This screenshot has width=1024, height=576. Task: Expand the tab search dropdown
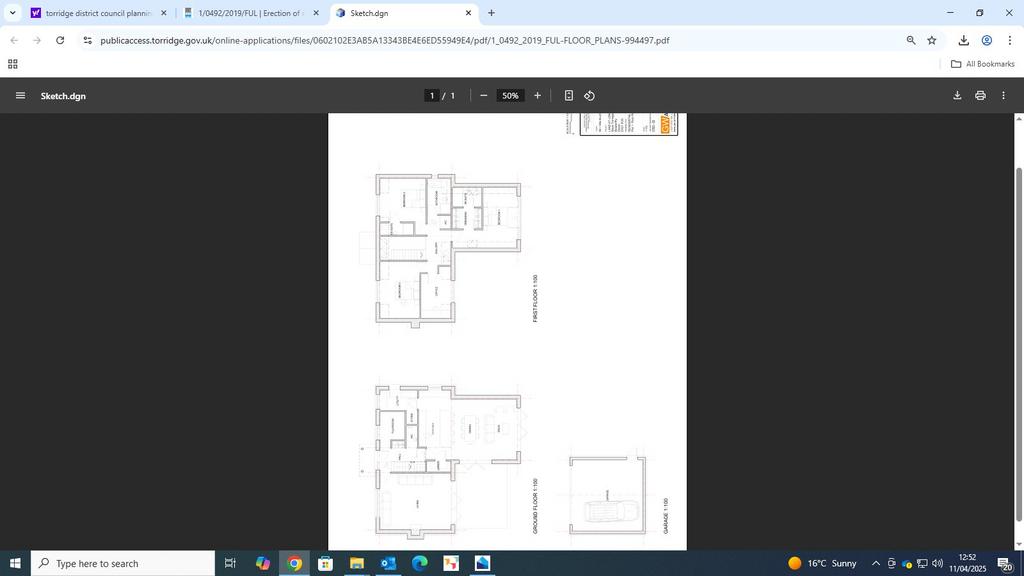pyautogui.click(x=12, y=13)
